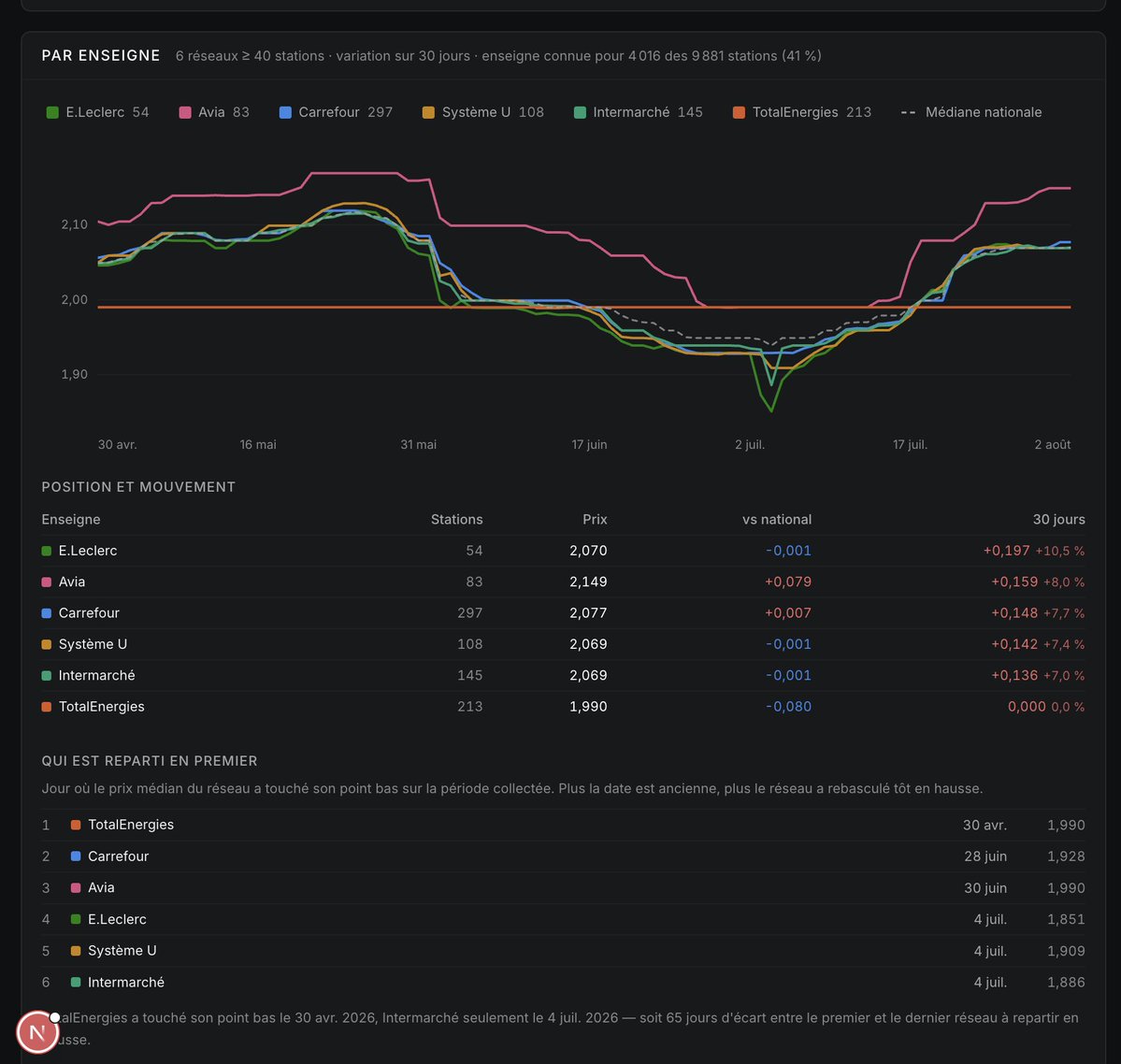Click E.Leclerc 30-day change +0,197
The width and height of the screenshot is (1121, 1064).
pyautogui.click(x=1007, y=551)
